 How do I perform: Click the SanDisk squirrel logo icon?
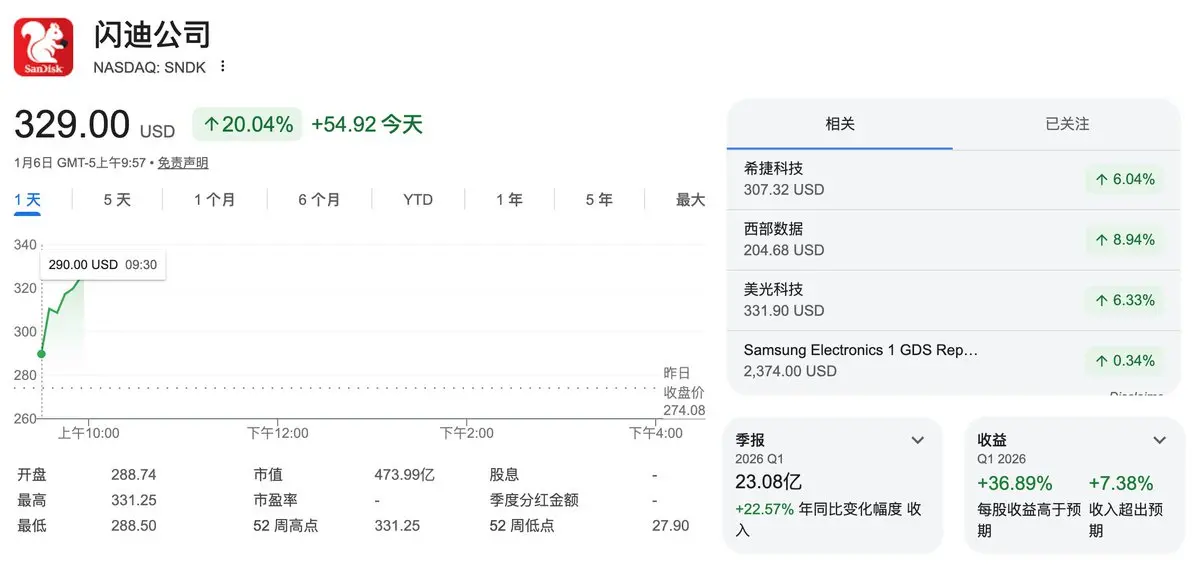point(43,47)
